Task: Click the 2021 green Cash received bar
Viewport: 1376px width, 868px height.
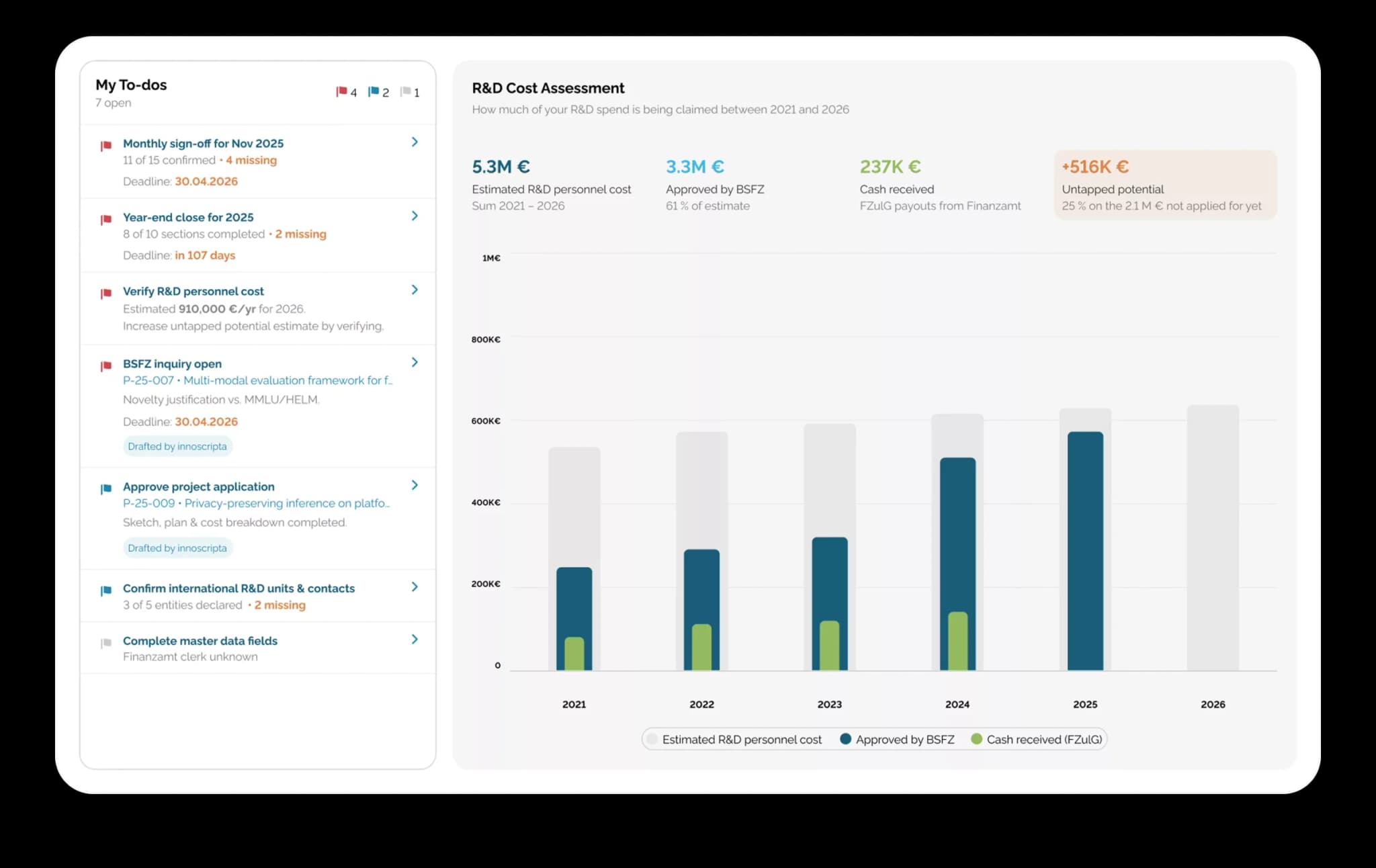Action: tap(574, 654)
